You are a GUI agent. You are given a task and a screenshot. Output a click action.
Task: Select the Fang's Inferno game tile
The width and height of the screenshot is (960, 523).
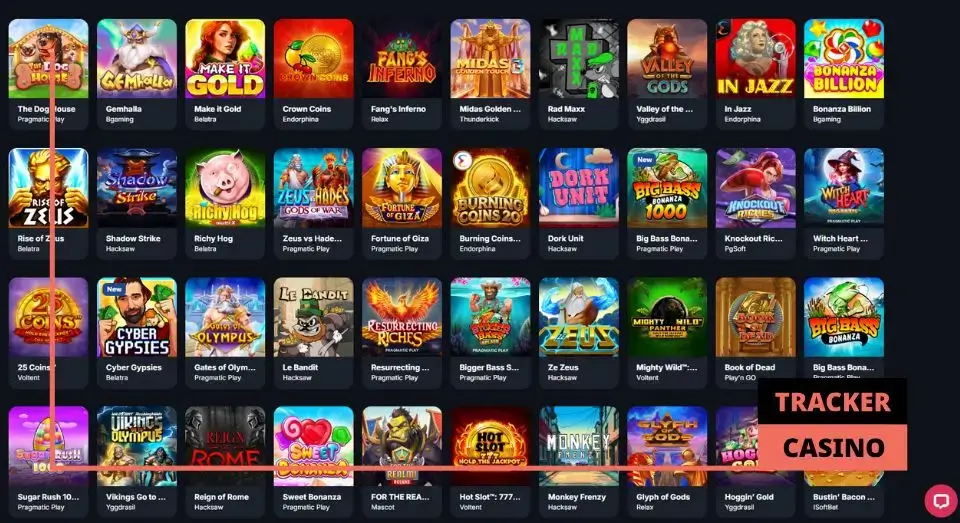(x=402, y=59)
